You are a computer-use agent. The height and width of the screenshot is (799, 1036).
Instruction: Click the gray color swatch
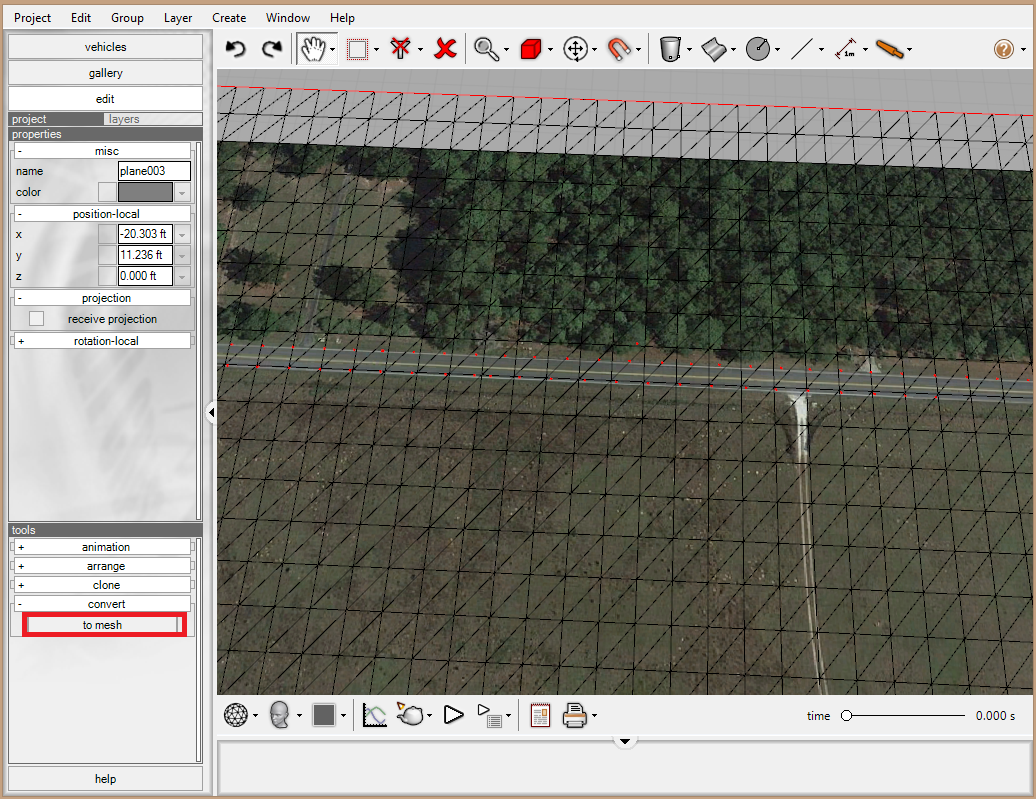[145, 192]
